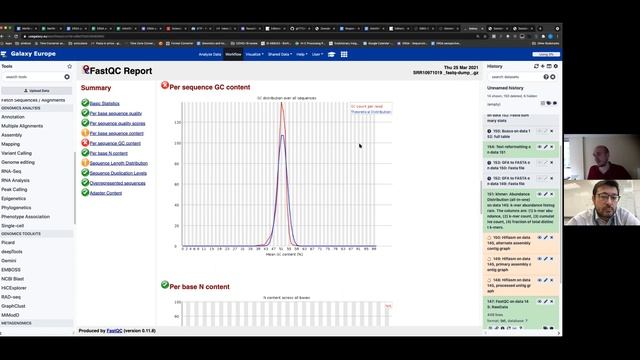
Task: Delete dataset 147 FastQC RawData
Action: (552, 302)
